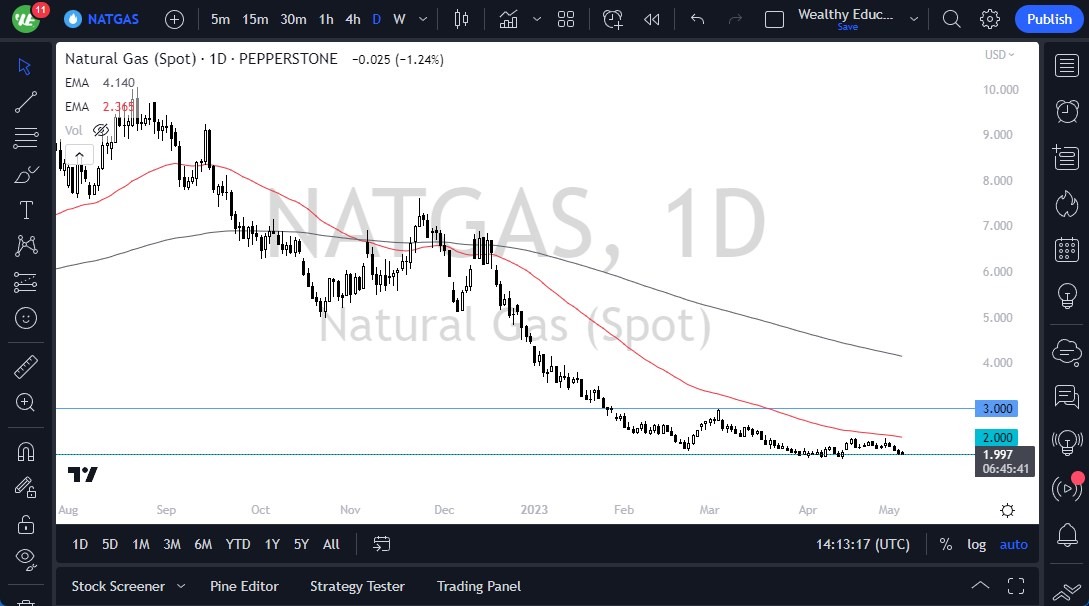Open the USD currency dropdown
Viewport: 1089px width, 606px height.
[x=999, y=55]
